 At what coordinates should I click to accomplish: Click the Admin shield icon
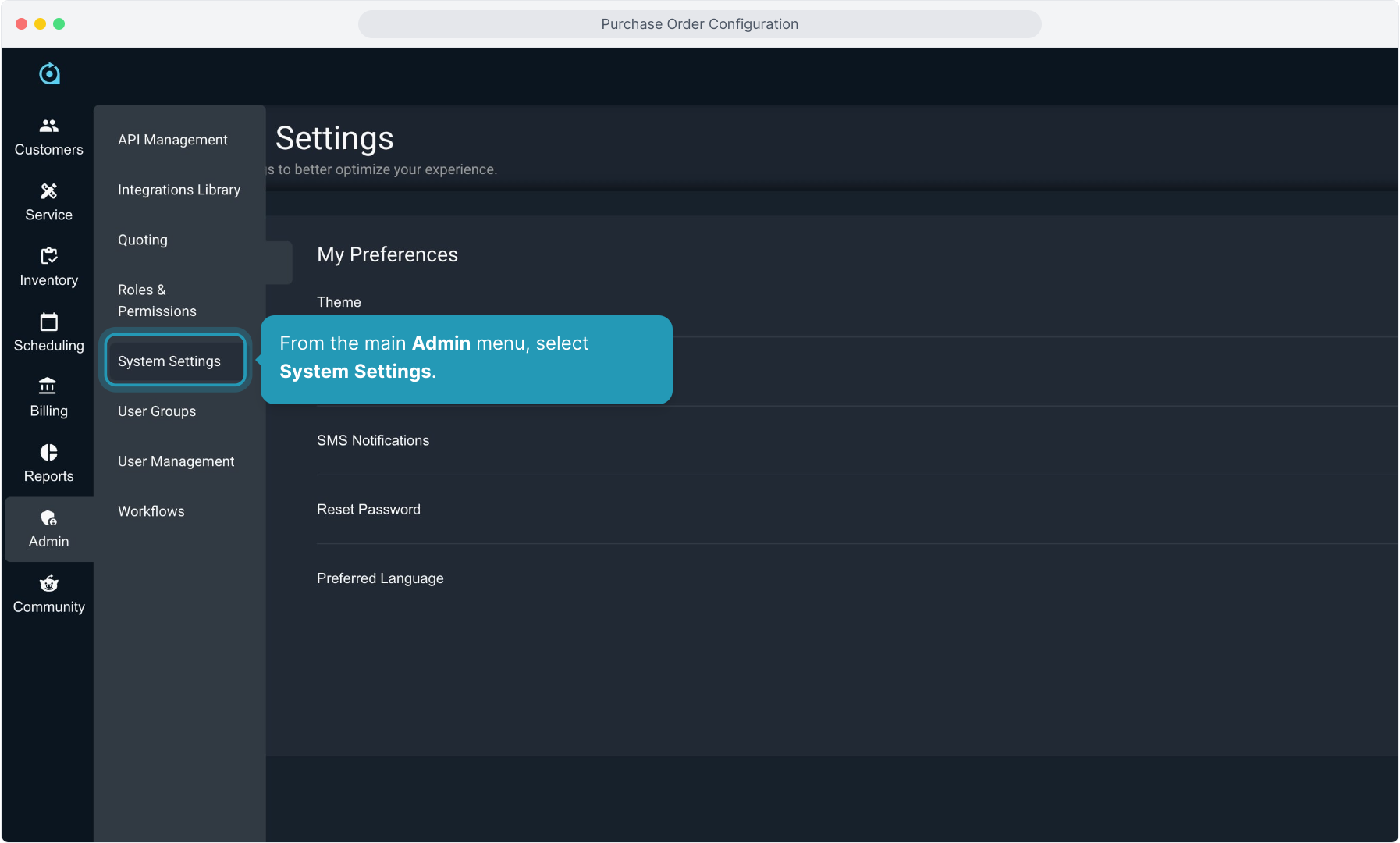[48, 518]
